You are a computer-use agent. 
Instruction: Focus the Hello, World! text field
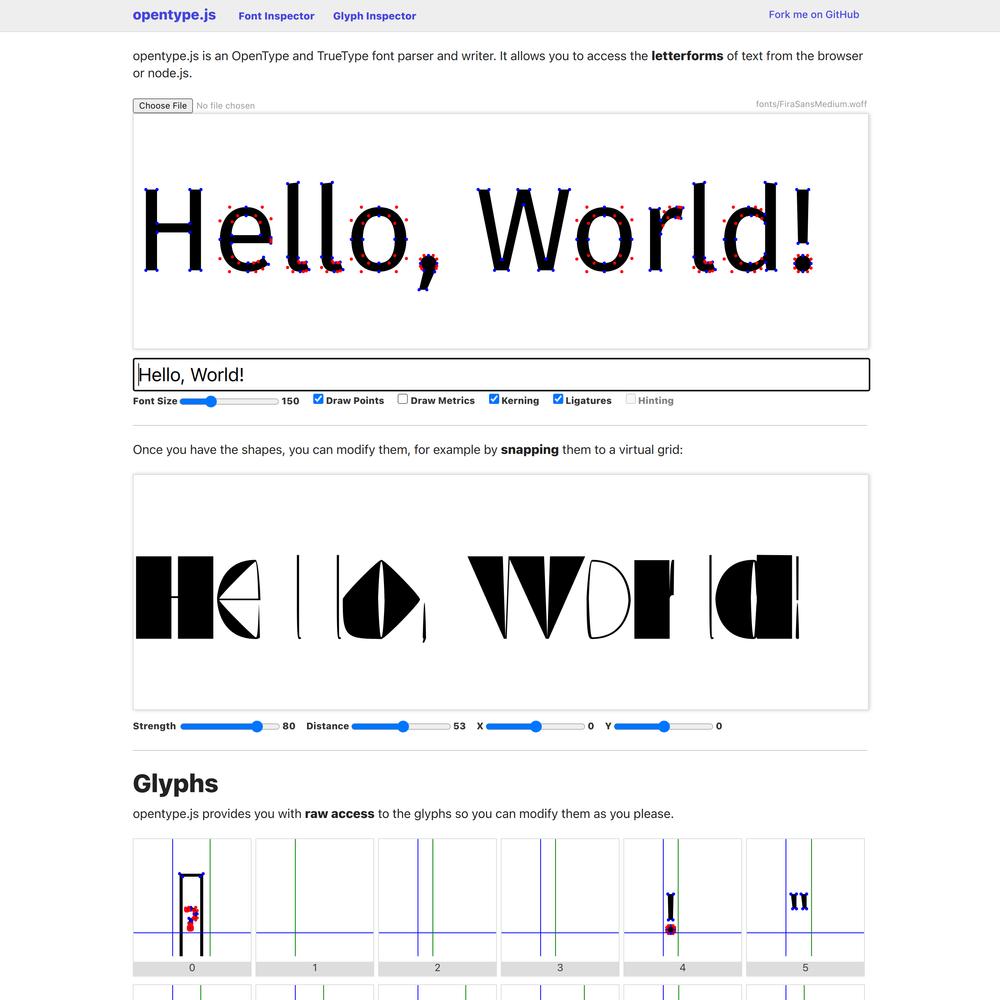(x=501, y=374)
